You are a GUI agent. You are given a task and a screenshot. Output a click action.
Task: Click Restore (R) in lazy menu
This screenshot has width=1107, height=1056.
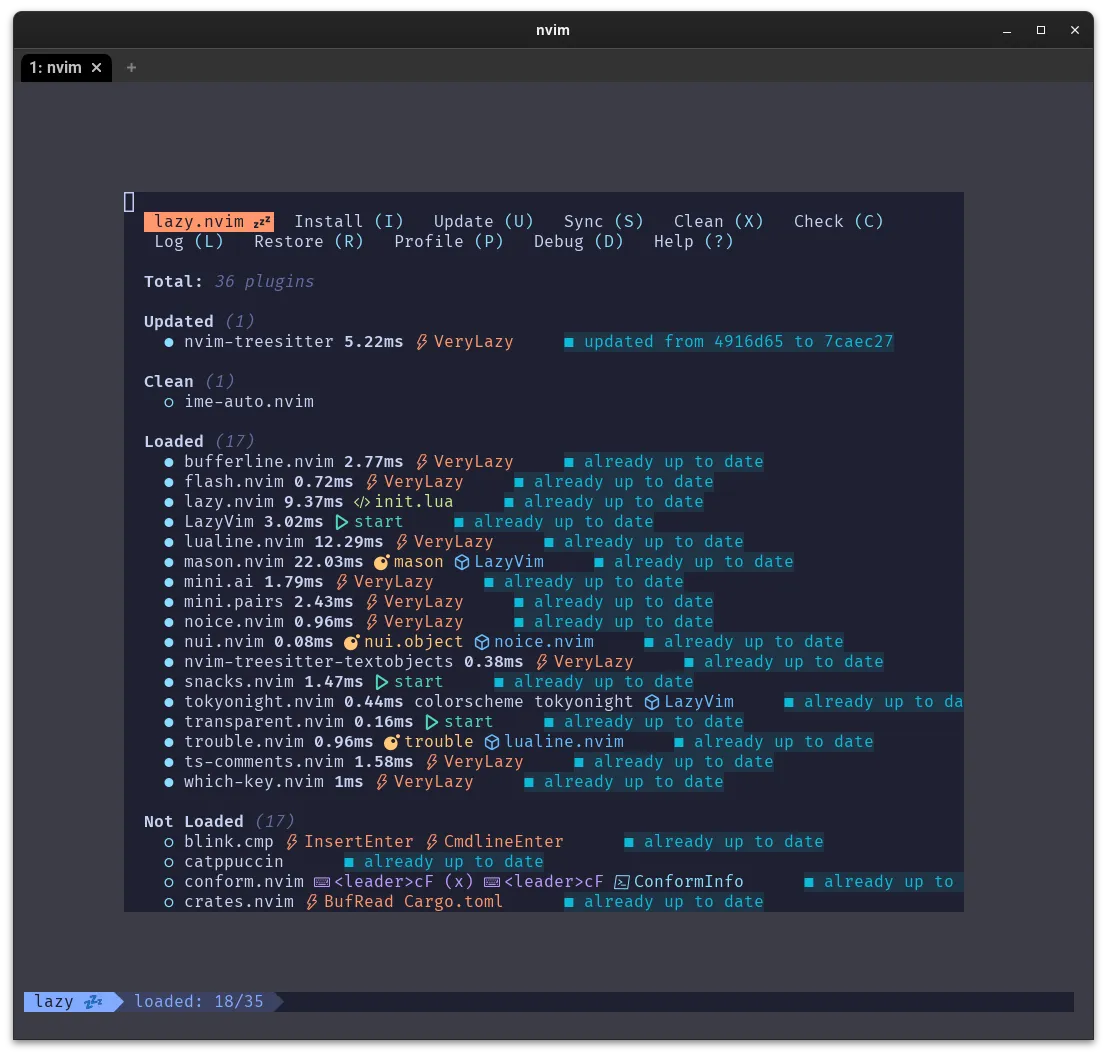[x=309, y=241]
